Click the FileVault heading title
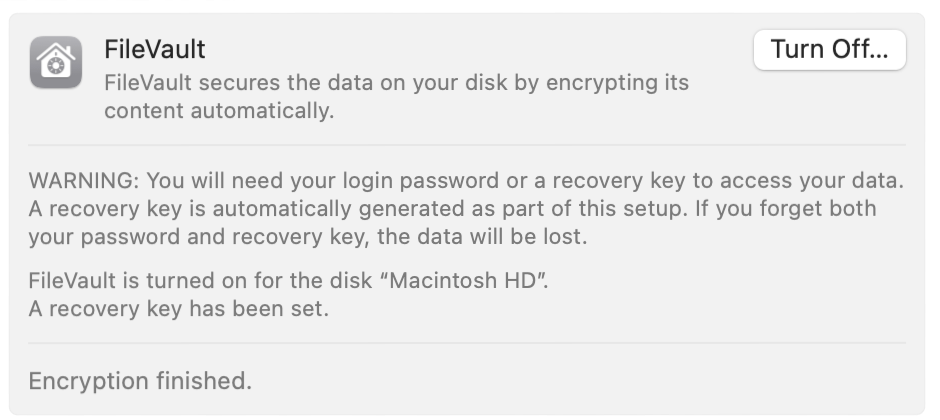The image size is (940, 420). (x=155, y=49)
